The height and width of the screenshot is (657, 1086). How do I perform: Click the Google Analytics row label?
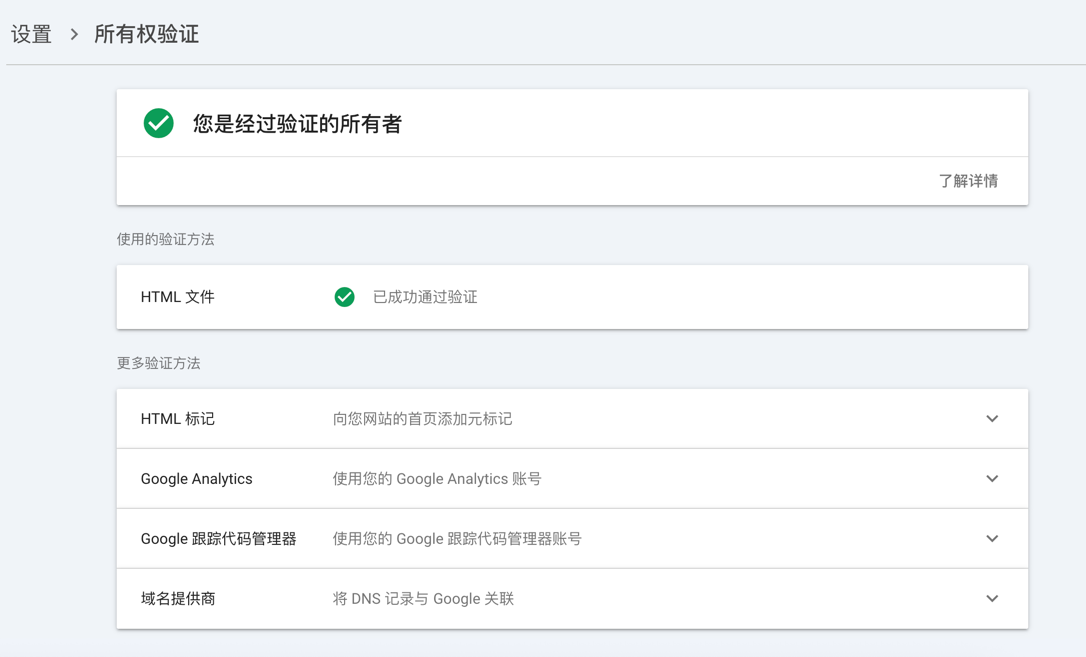196,479
